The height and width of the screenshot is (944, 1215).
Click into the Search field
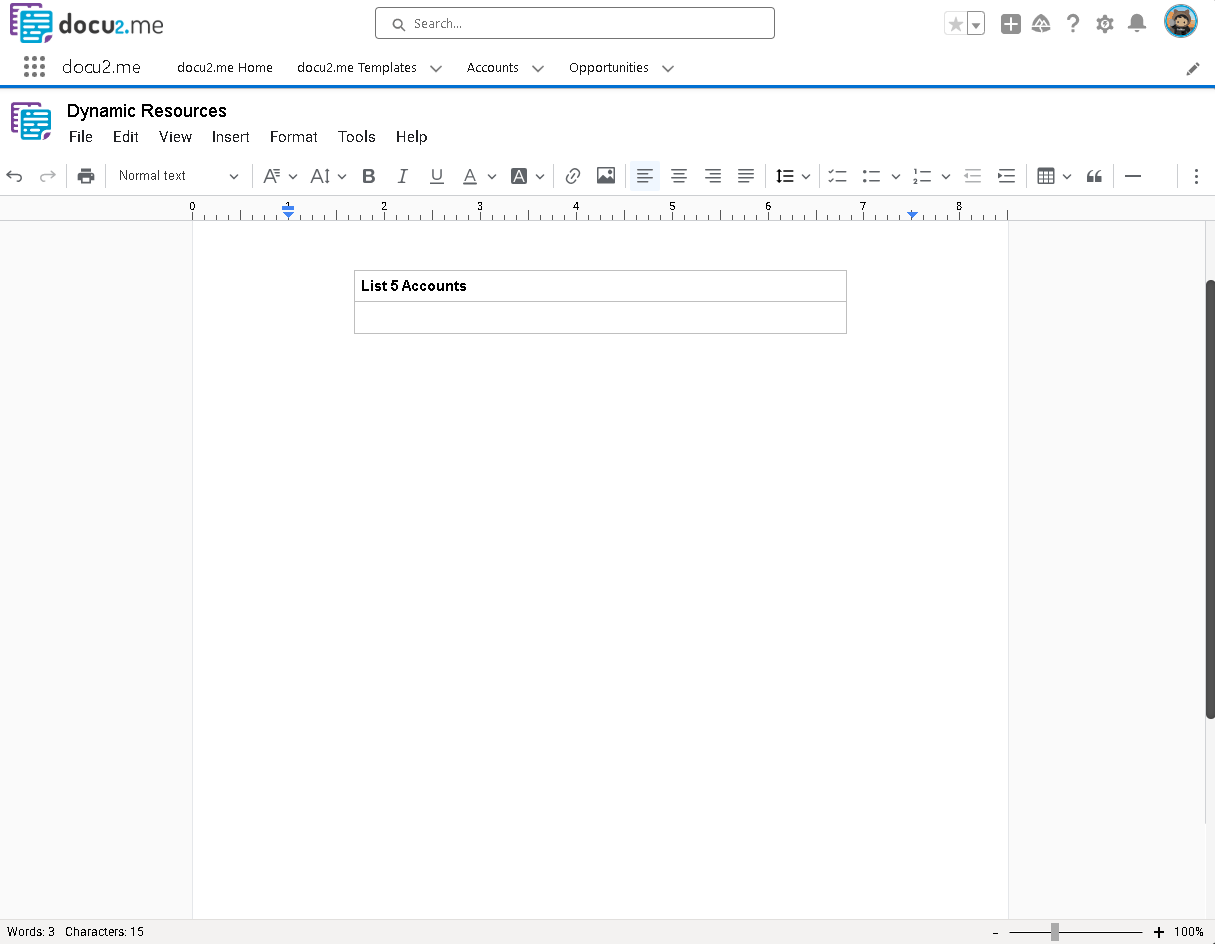[x=575, y=24]
